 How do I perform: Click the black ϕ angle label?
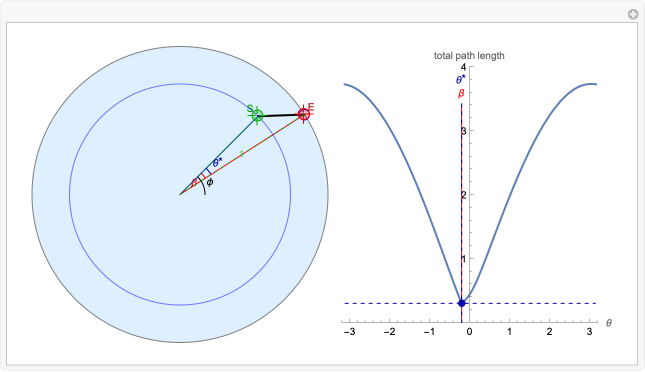[x=210, y=182]
